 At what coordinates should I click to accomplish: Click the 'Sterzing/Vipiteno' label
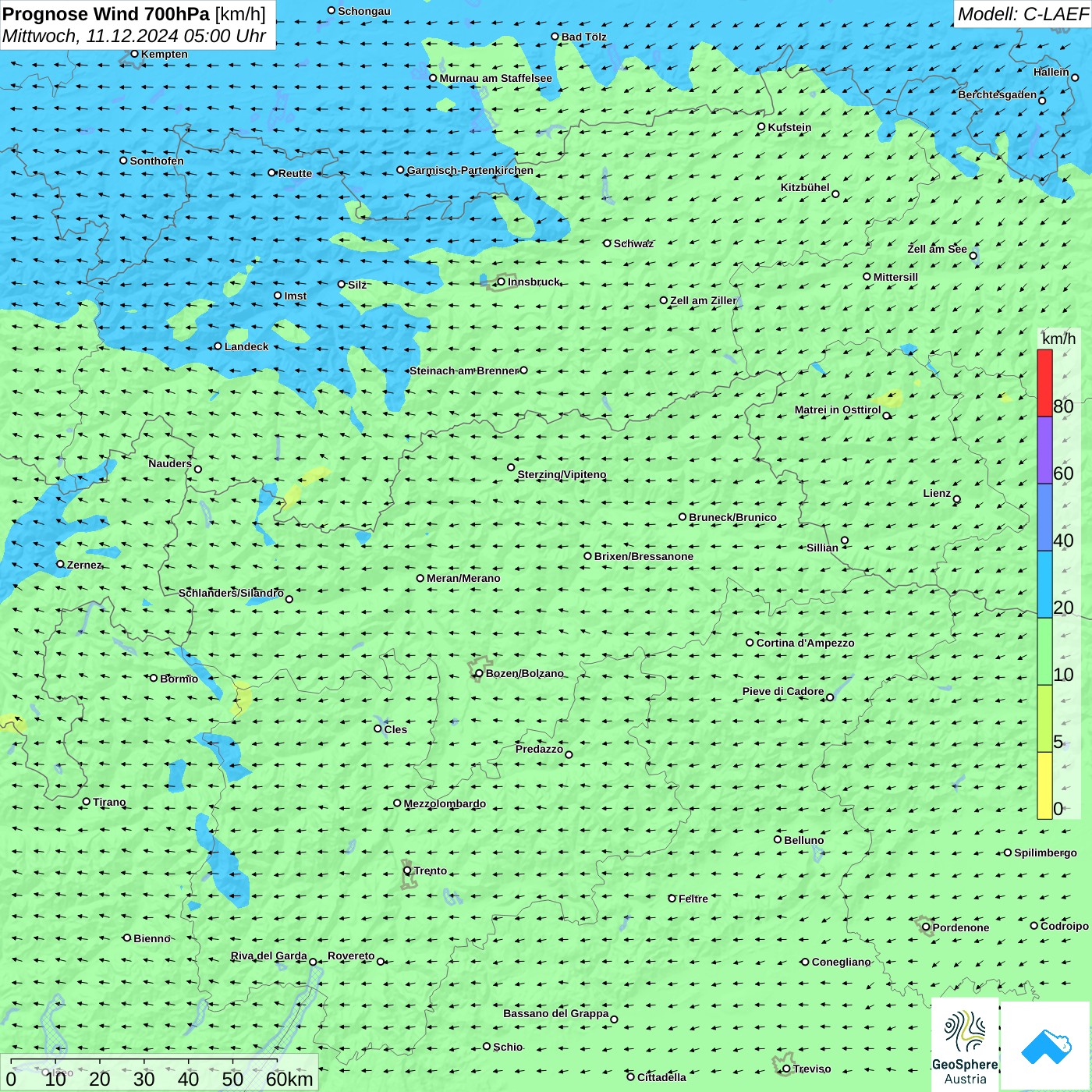coord(562,474)
